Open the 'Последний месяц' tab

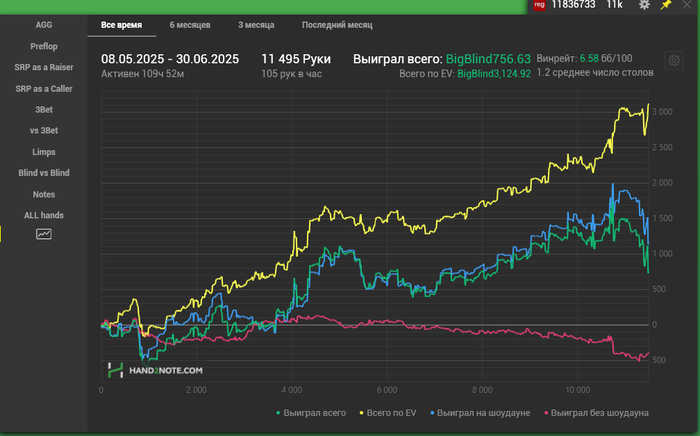pyautogui.click(x=337, y=24)
